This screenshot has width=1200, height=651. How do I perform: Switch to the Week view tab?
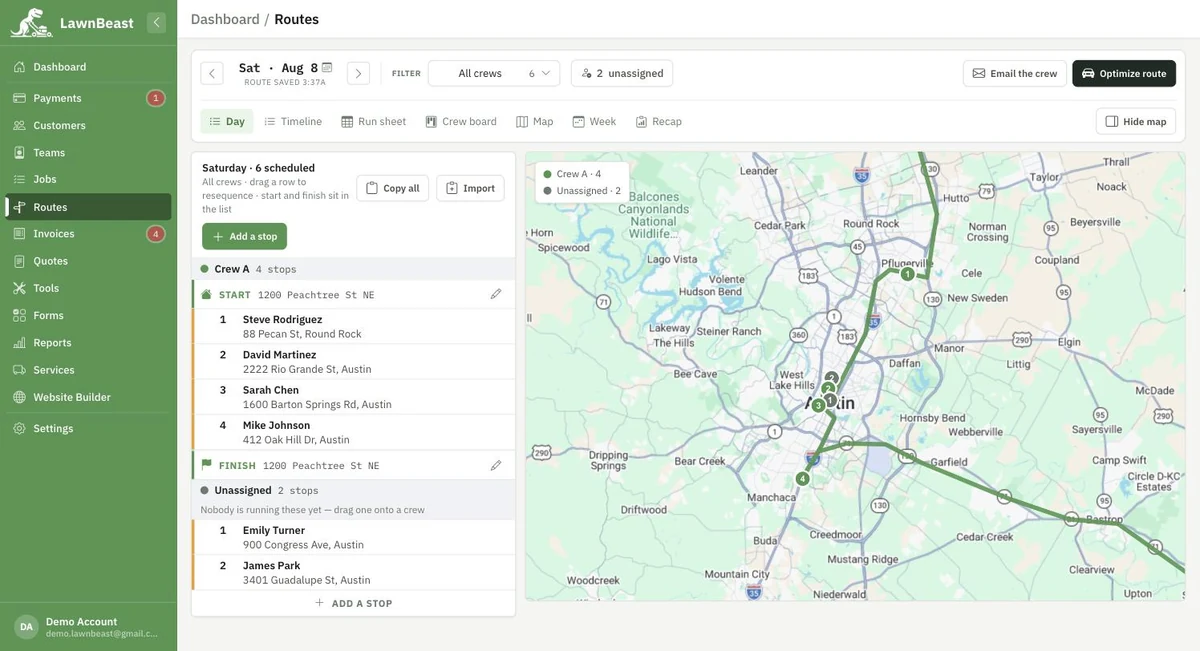(x=594, y=121)
